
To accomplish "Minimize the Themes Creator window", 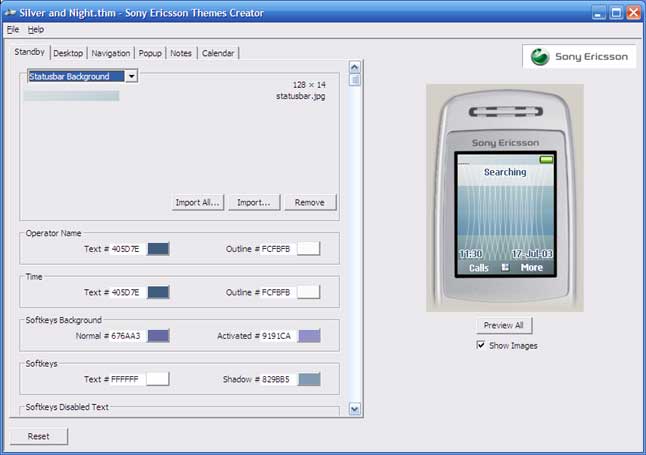I will (x=599, y=13).
